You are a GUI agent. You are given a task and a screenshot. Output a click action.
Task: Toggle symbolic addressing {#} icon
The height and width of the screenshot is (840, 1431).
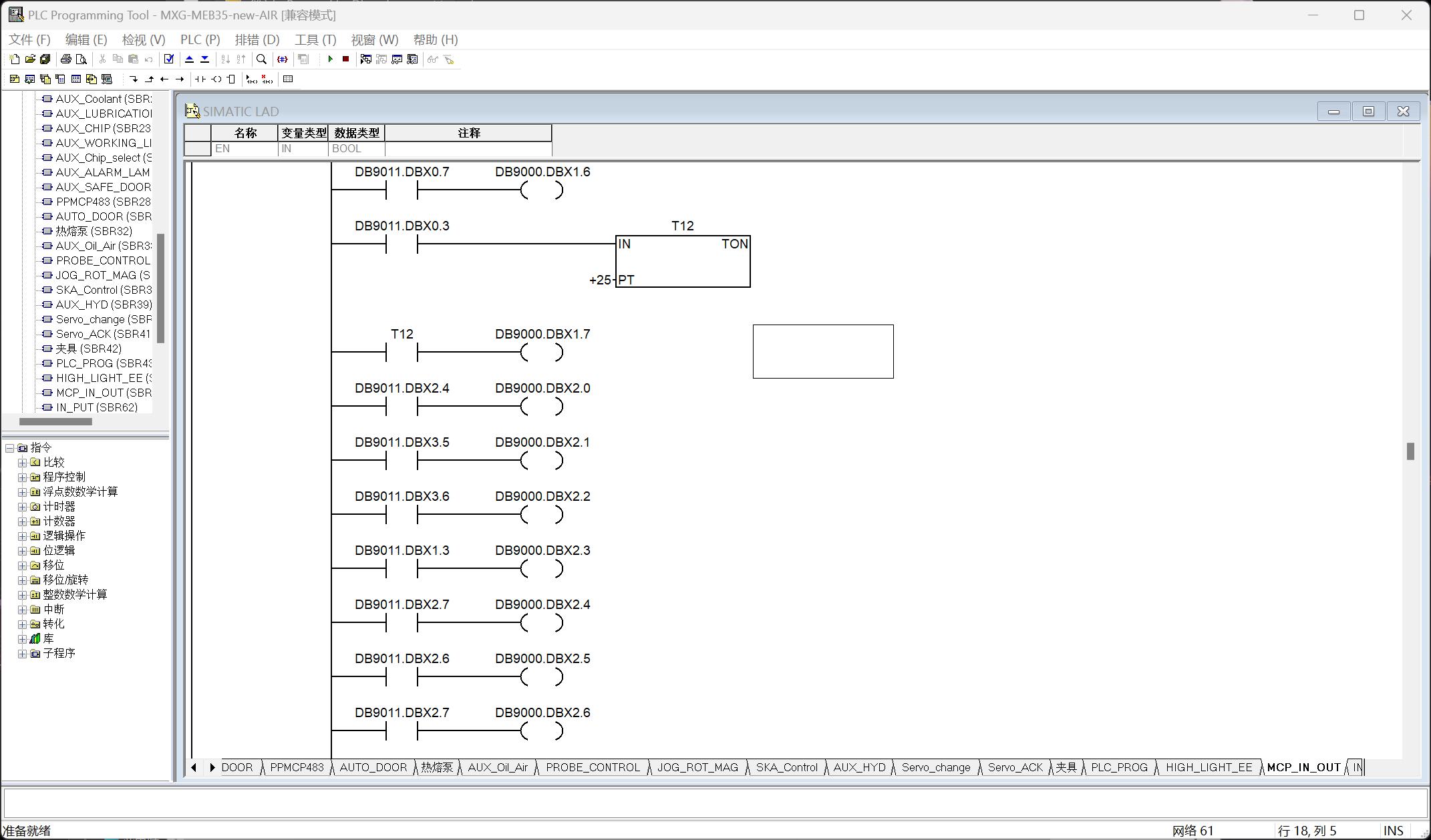pos(283,59)
